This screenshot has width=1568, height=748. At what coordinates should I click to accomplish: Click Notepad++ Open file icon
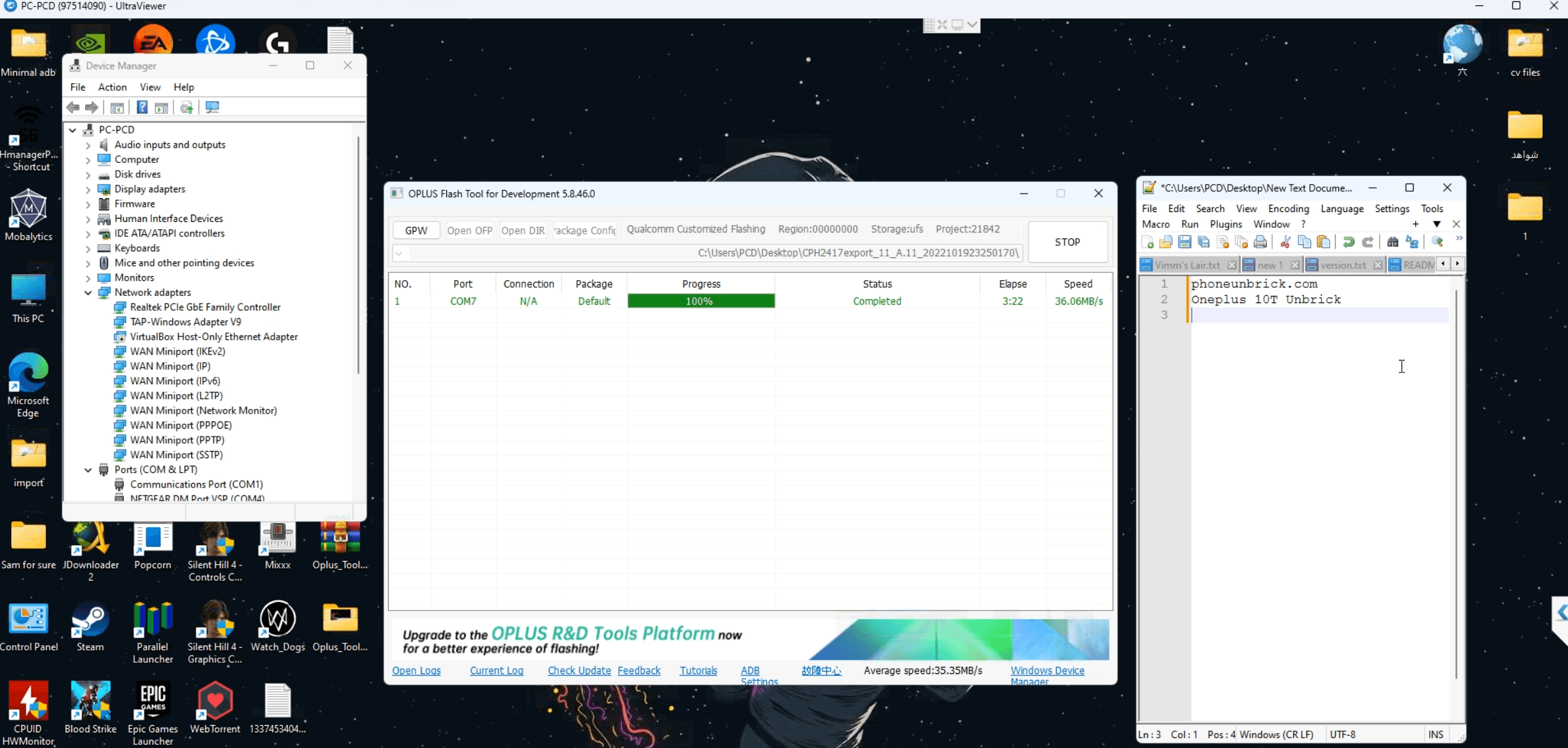pos(1166,242)
